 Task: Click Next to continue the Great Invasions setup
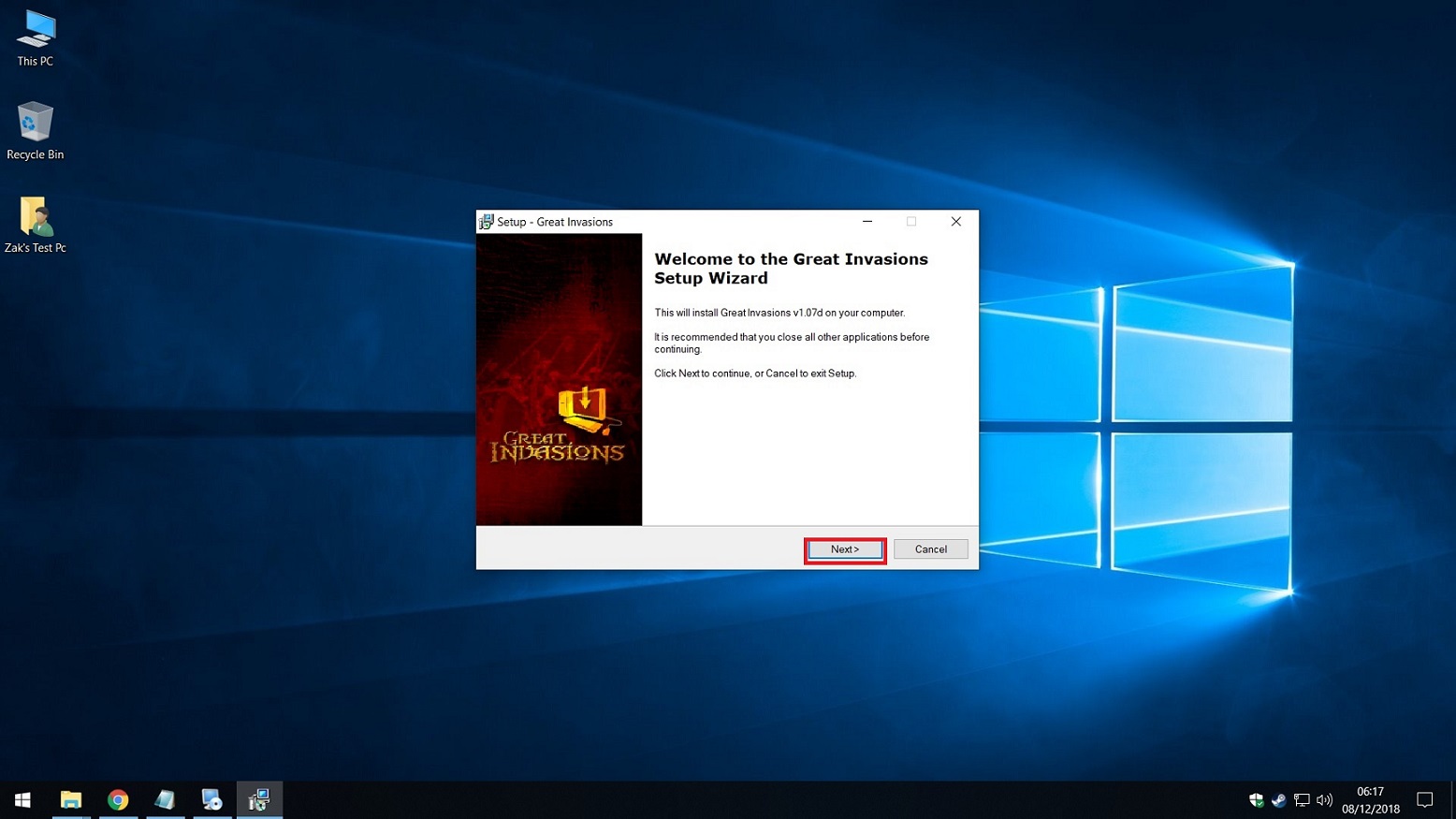click(844, 549)
